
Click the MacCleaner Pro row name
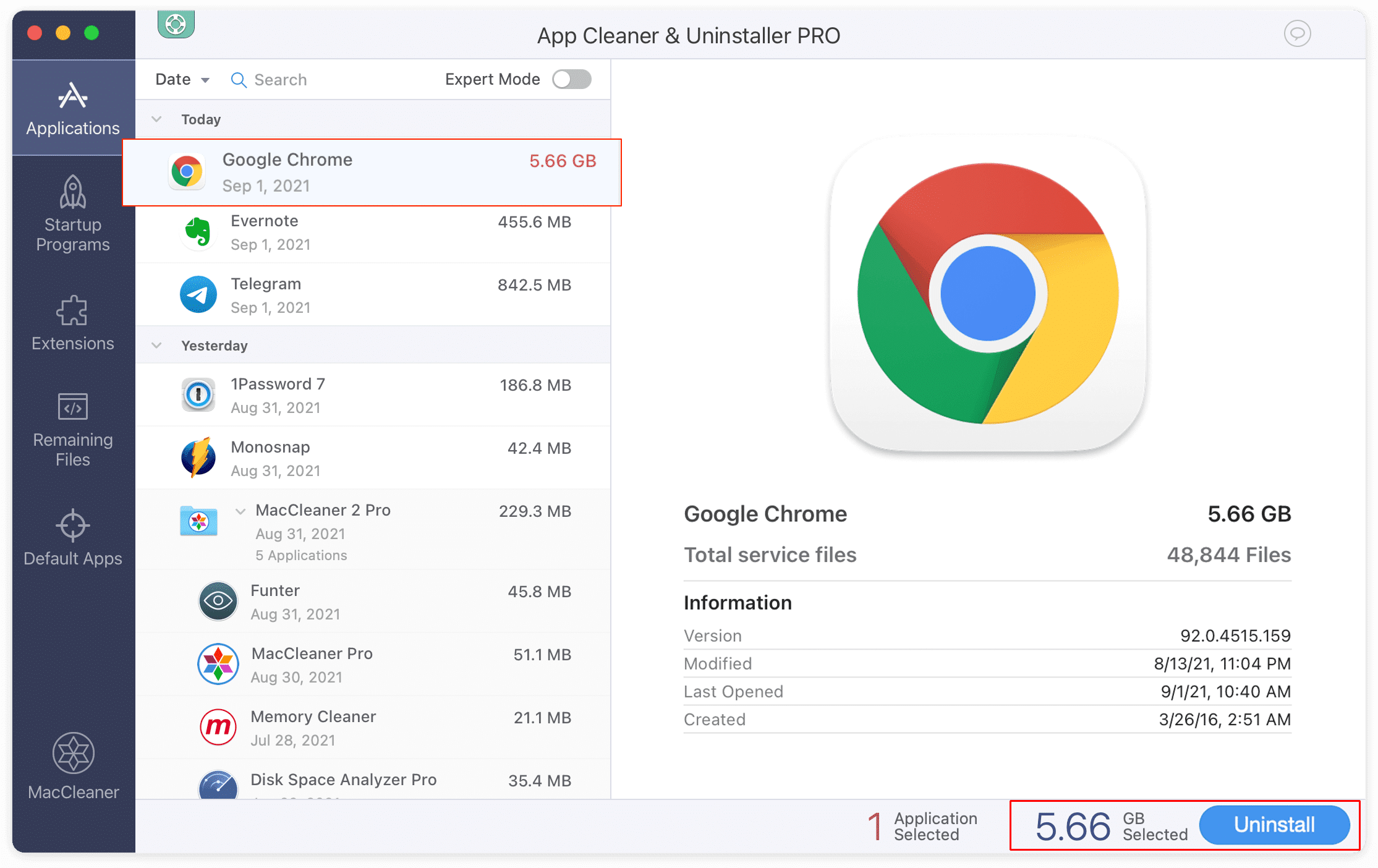coord(312,653)
